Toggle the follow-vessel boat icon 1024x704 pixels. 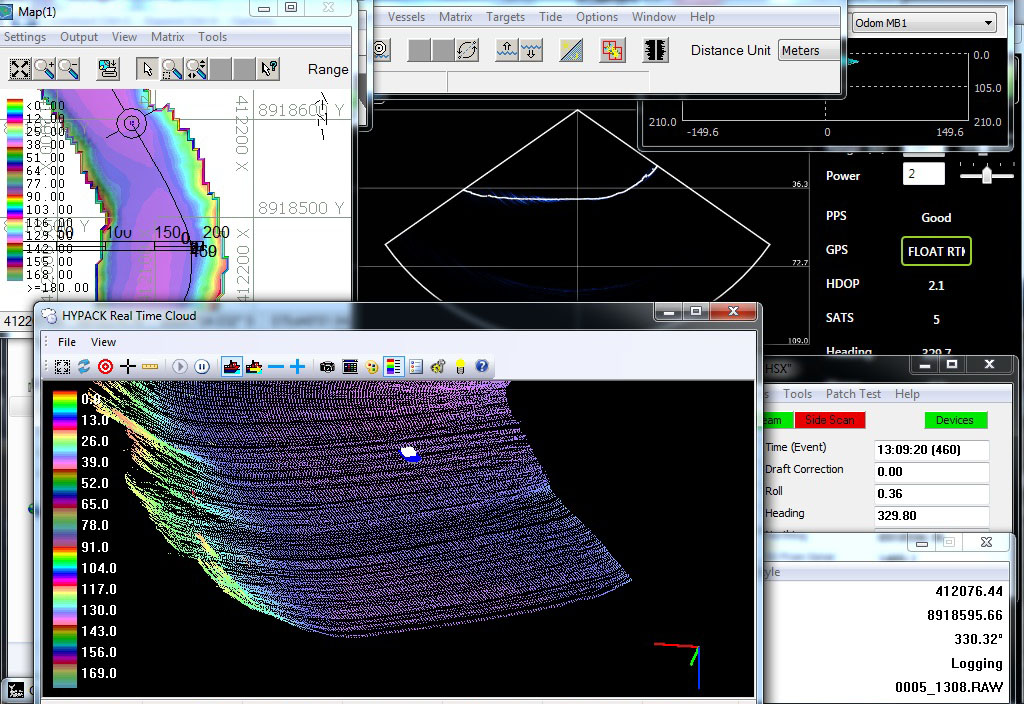click(232, 366)
